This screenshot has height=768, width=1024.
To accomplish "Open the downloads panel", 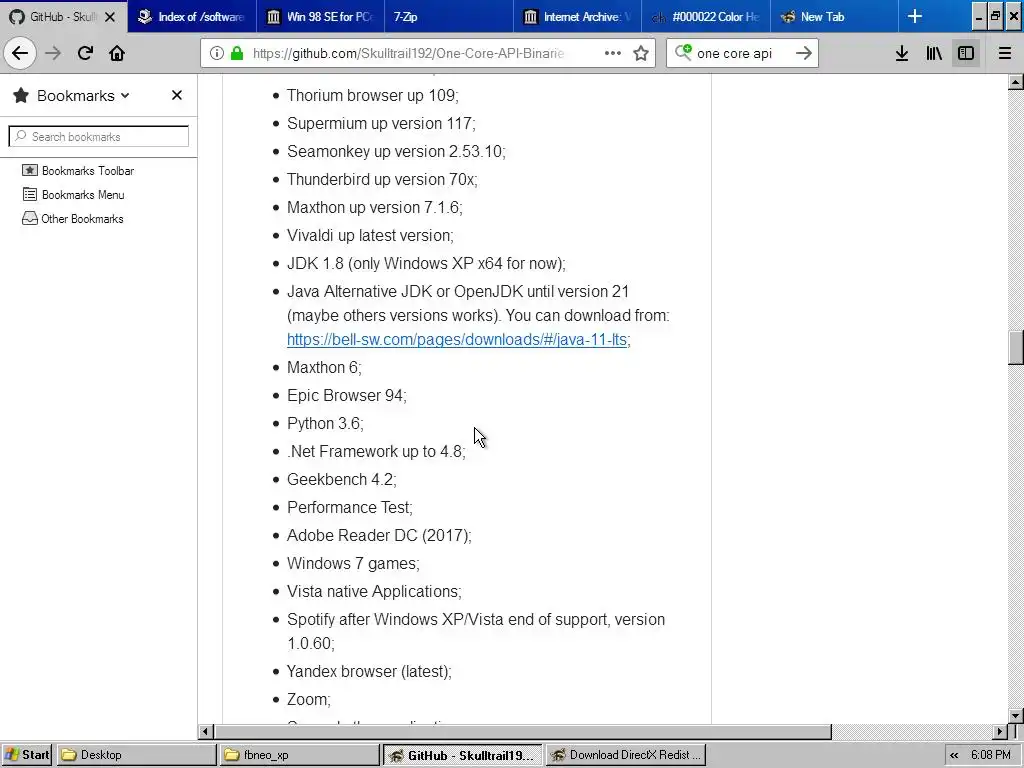I will coord(902,53).
